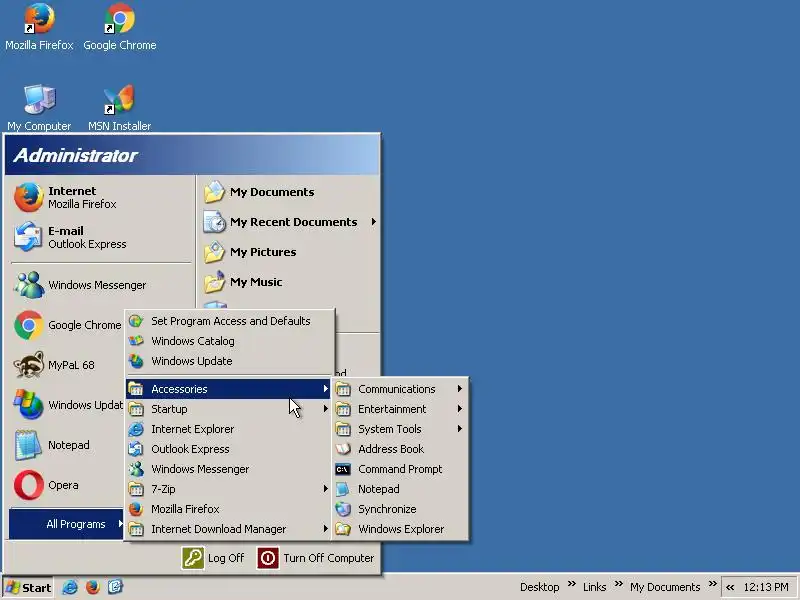Click the Start button

point(28,588)
